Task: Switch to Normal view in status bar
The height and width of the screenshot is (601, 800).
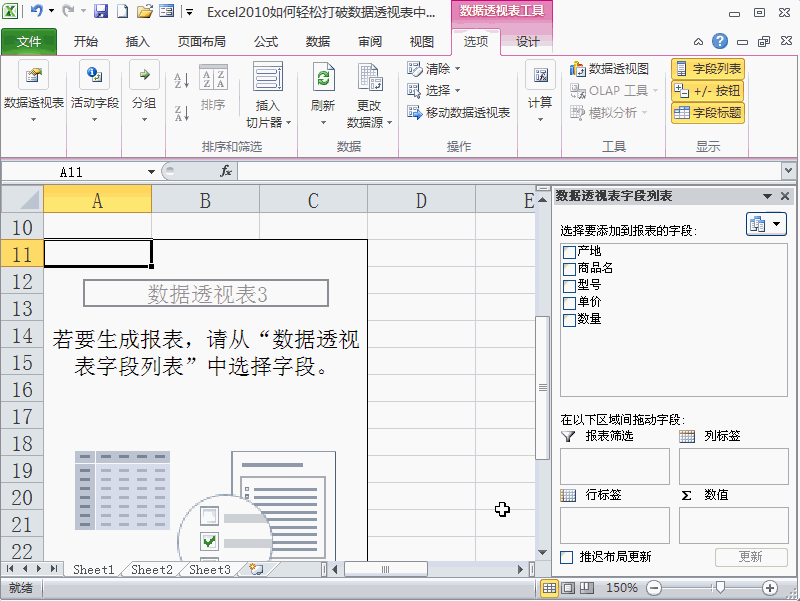Action: tap(549, 588)
